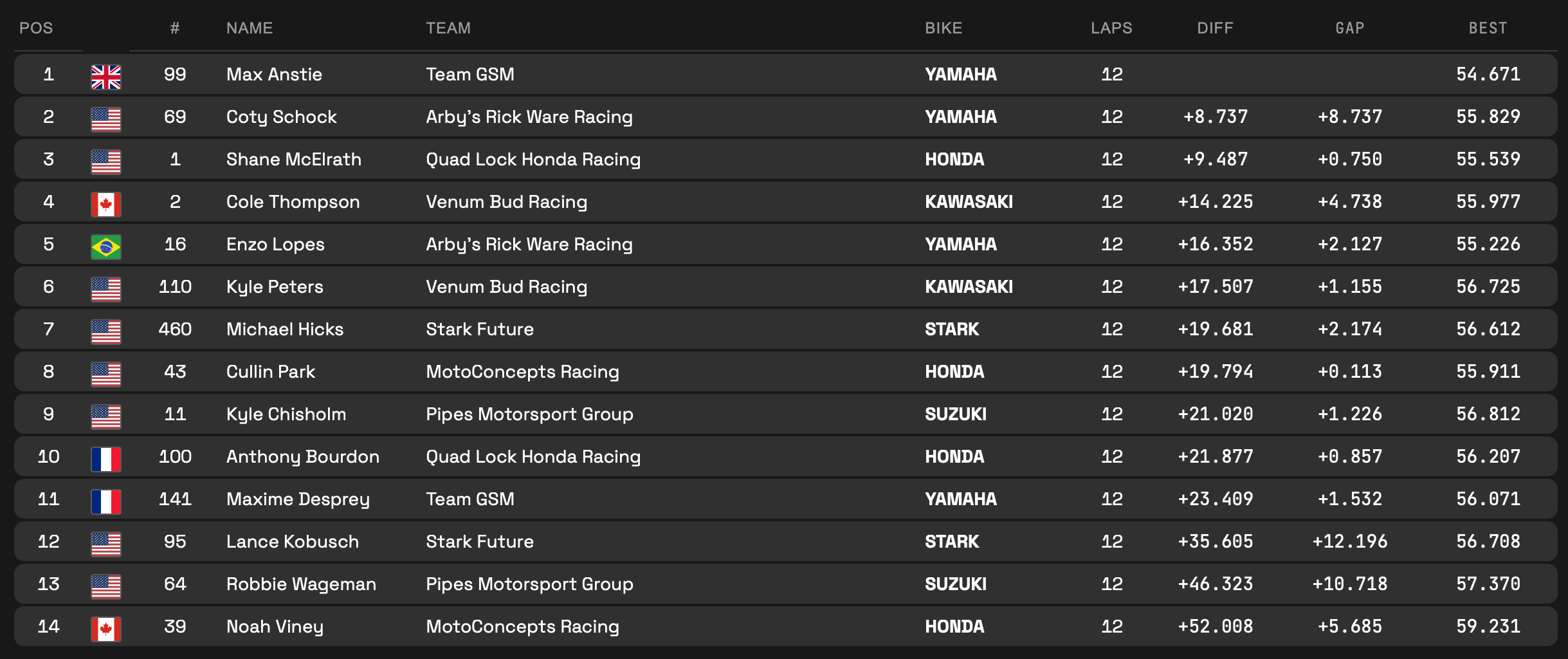1568x659 pixels.
Task: Click the UK flag beside Max Anstie
Action: (x=106, y=77)
